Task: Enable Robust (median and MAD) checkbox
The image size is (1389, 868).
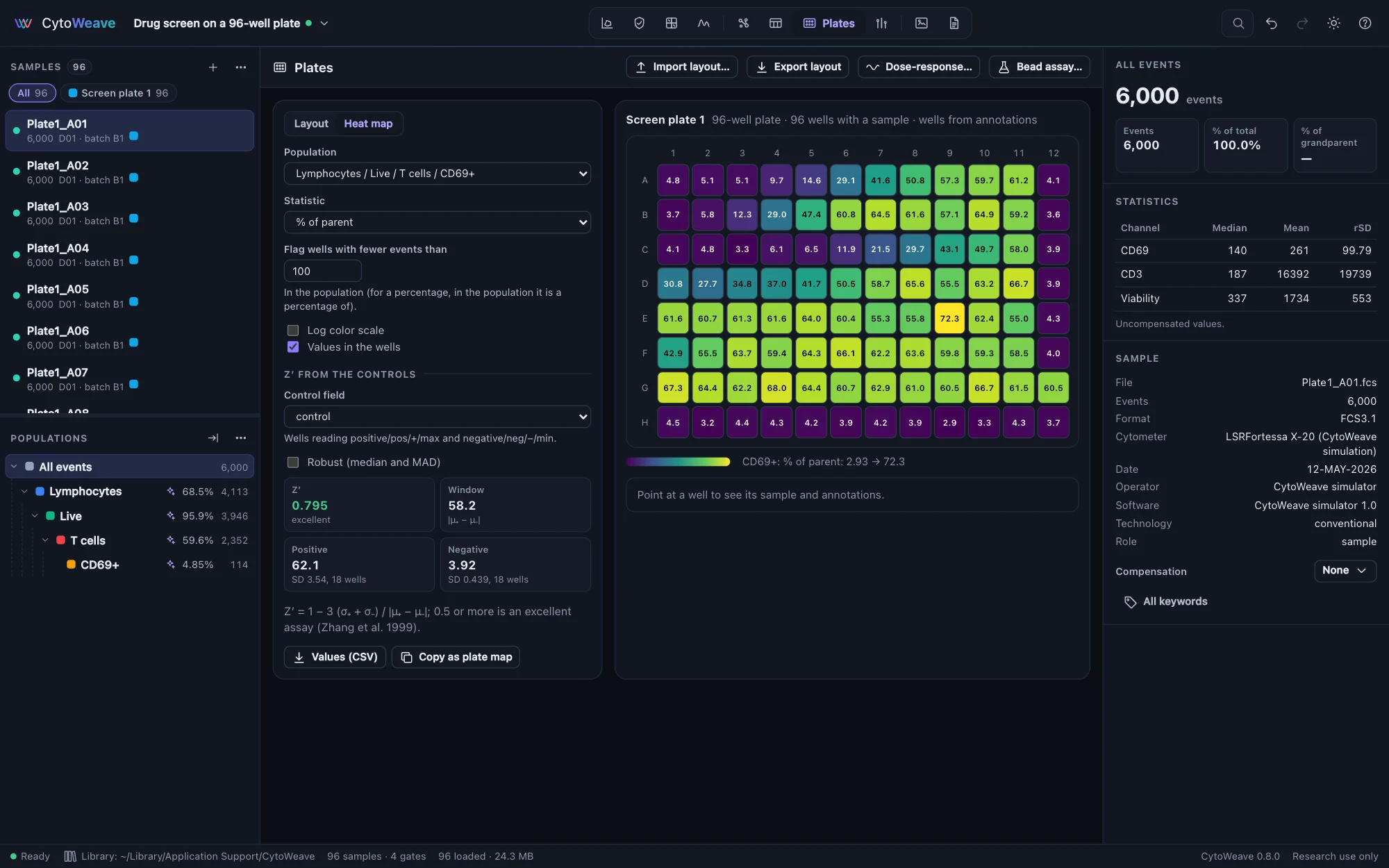Action: point(293,462)
